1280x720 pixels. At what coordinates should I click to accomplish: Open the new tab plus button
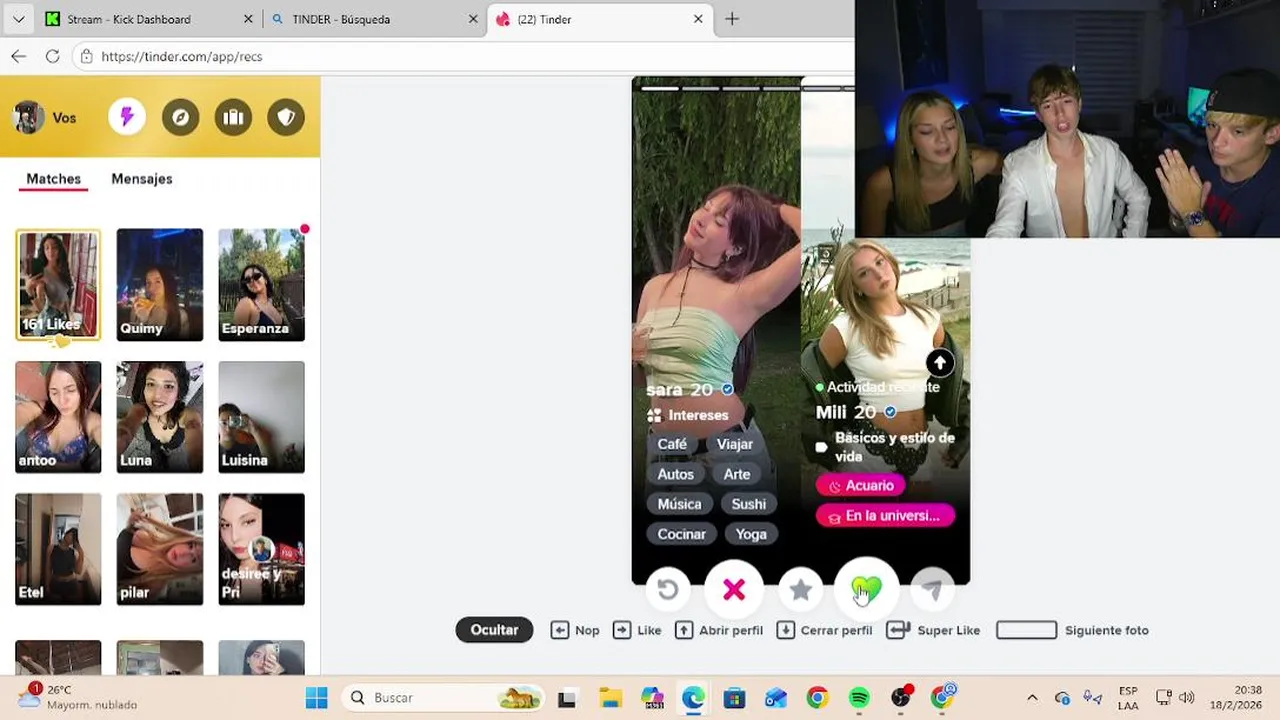coord(732,19)
